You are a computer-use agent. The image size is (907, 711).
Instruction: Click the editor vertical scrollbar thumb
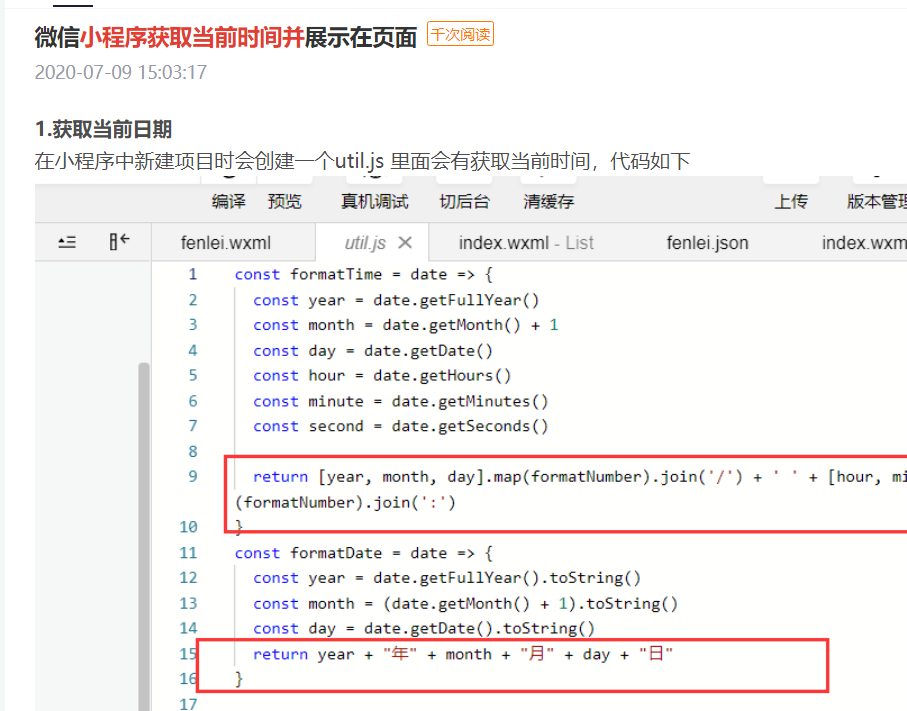click(144, 535)
